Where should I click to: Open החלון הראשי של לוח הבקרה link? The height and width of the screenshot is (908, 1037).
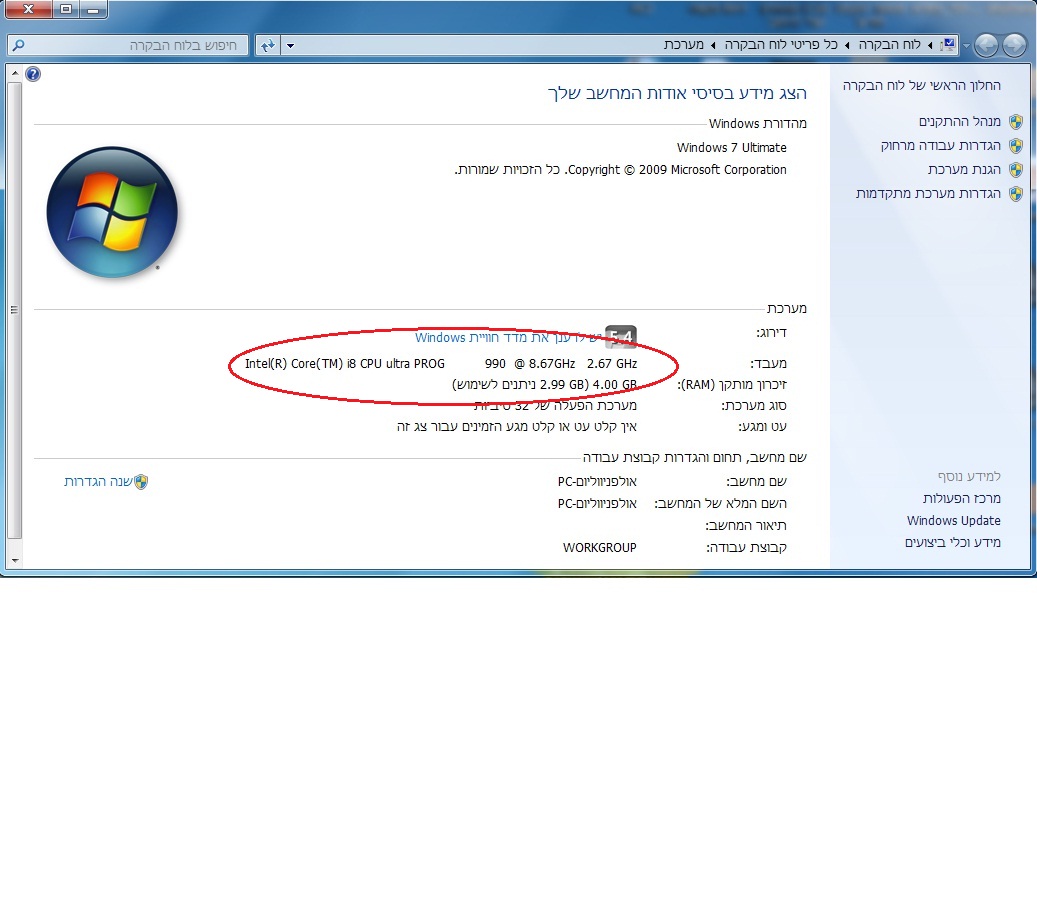tap(921, 85)
